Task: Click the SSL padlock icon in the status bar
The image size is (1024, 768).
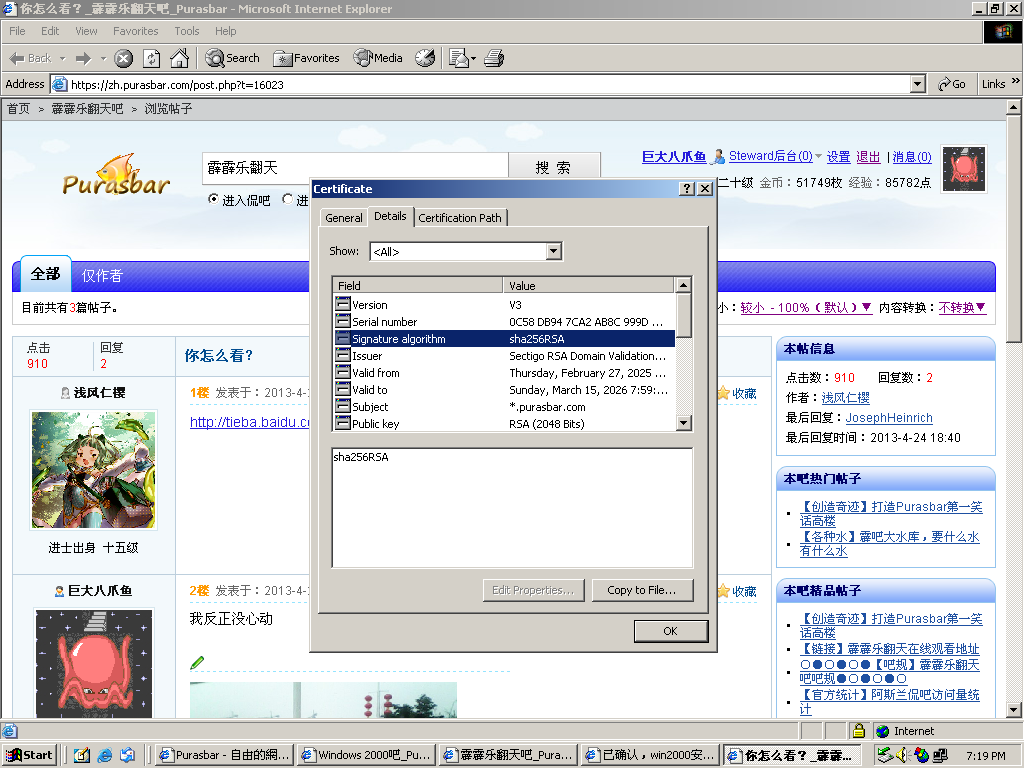Action: coord(859,731)
